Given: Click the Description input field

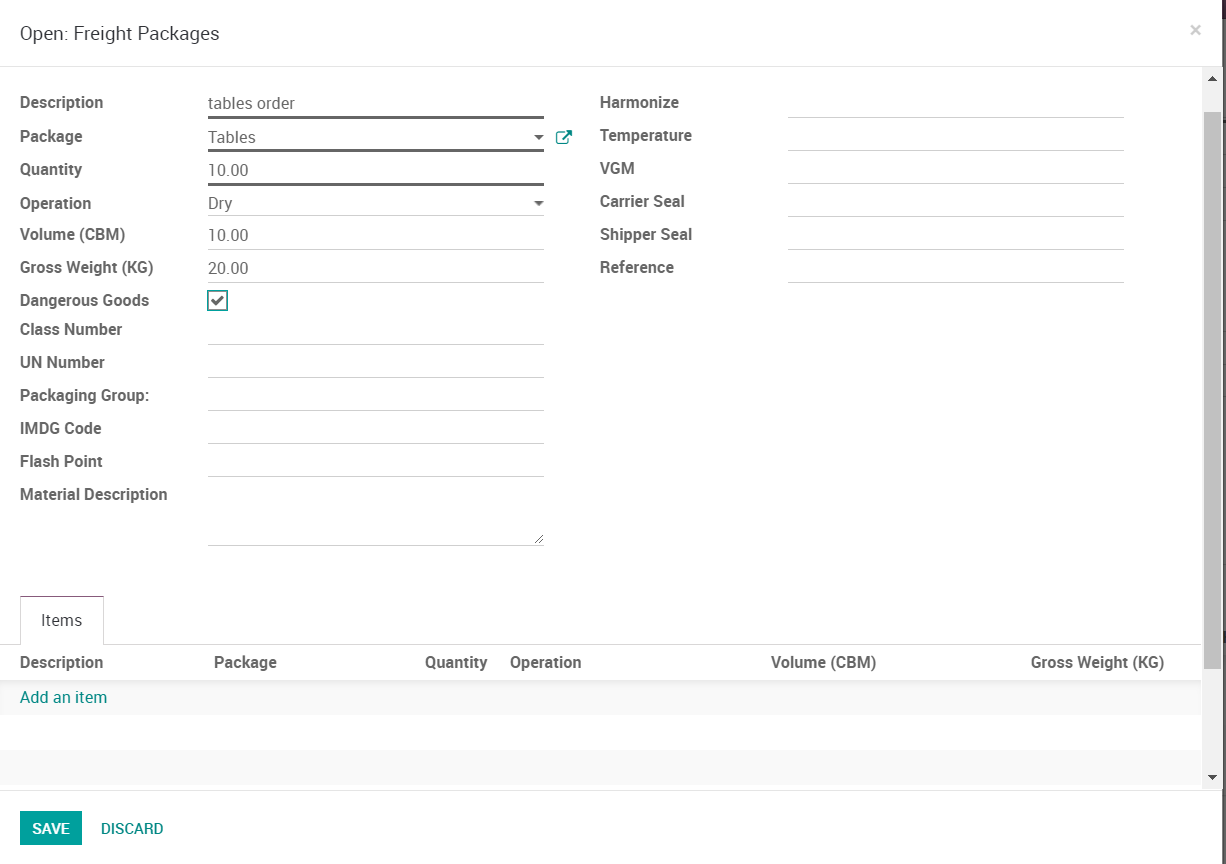Looking at the screenshot, I should point(375,103).
